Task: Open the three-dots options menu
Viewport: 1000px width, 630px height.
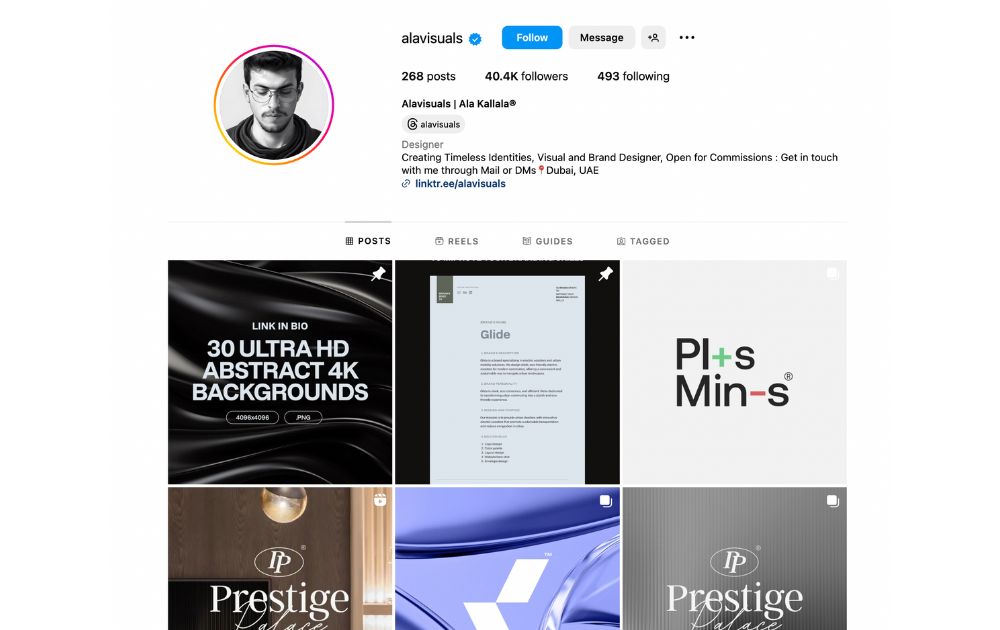Action: [687, 38]
